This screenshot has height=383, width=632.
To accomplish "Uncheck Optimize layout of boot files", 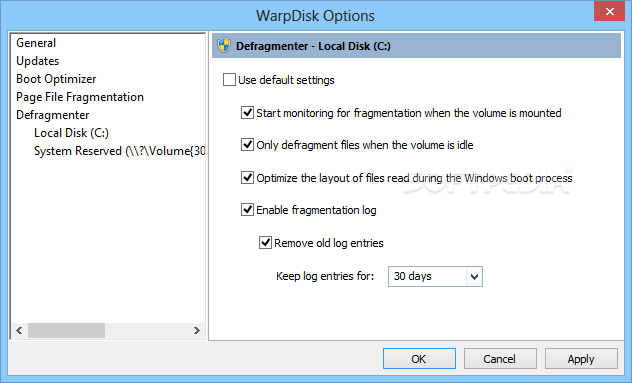I will click(x=247, y=177).
